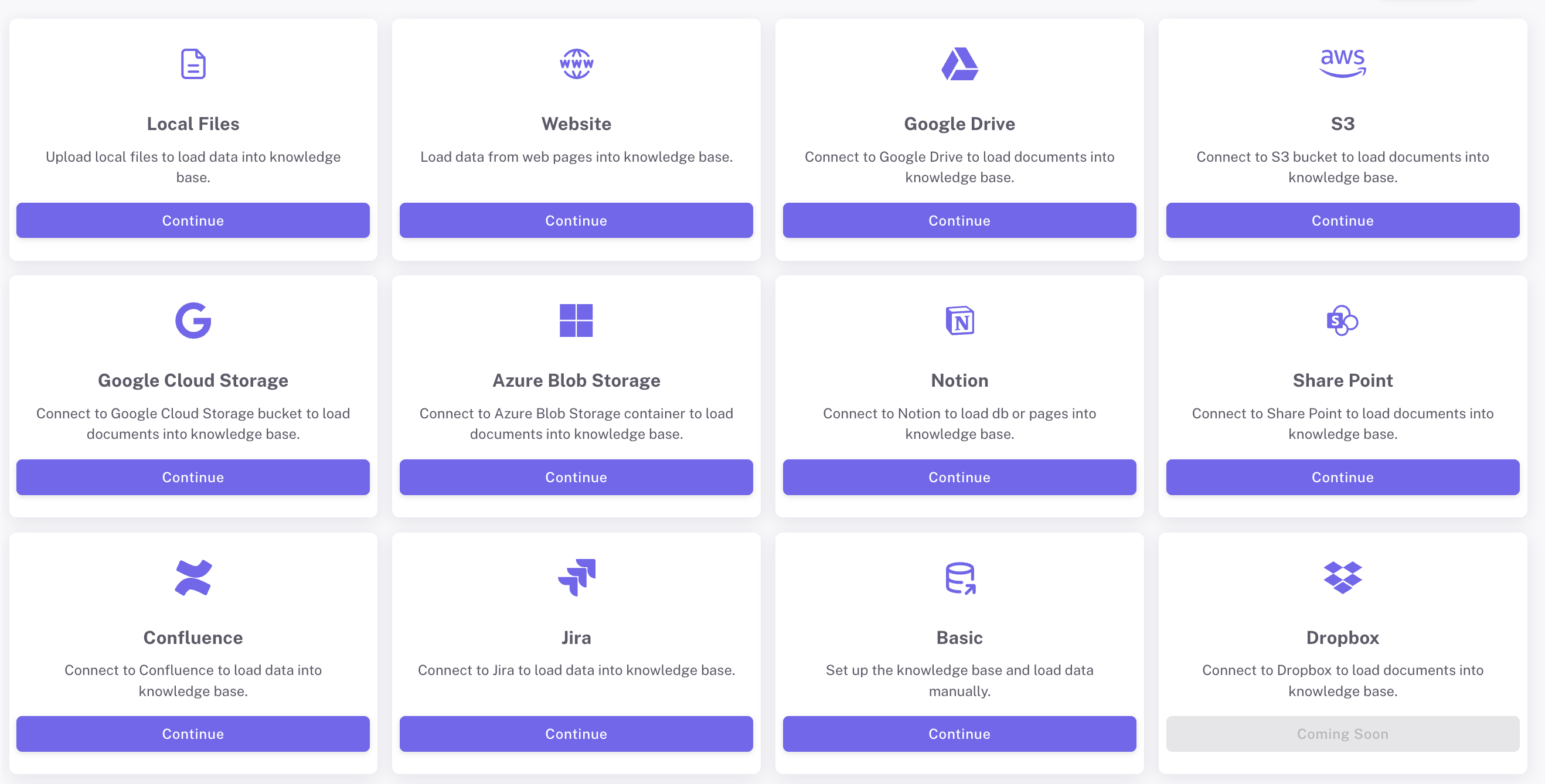
Task: Click the Share Point logo icon
Action: 1342,321
